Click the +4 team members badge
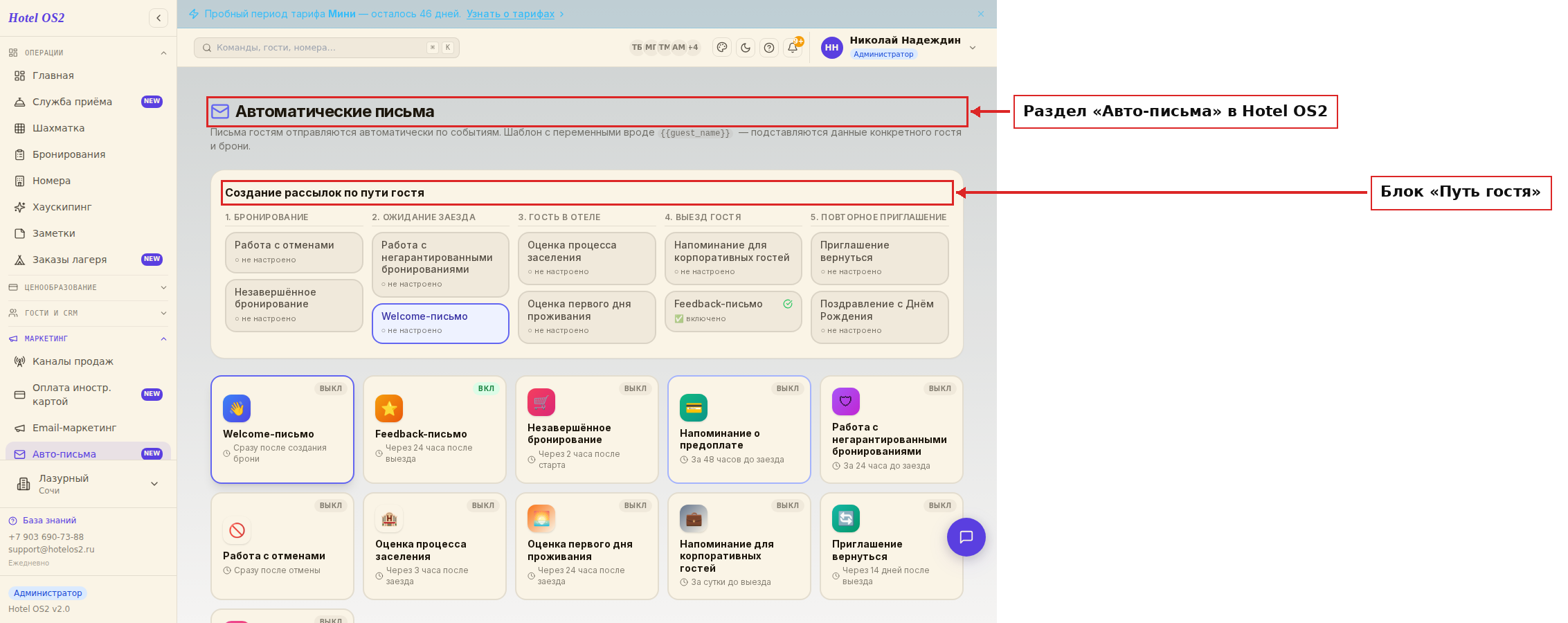 coord(693,47)
